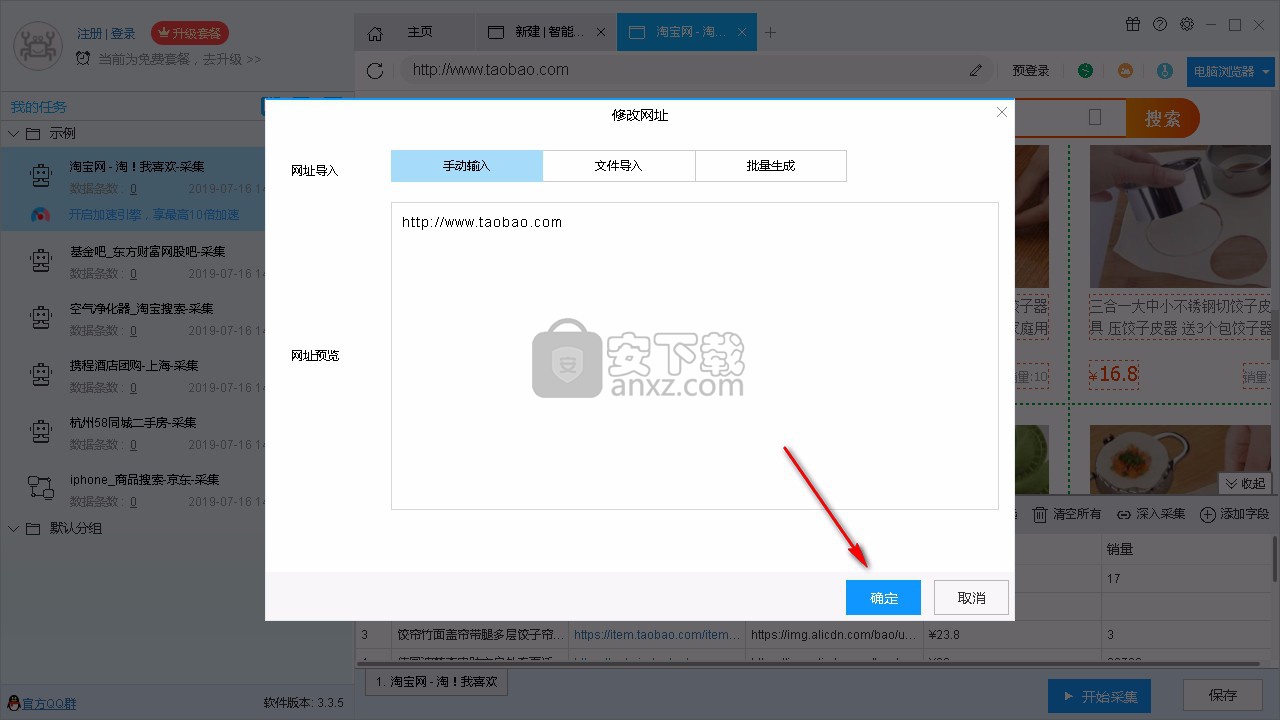Click the home icon in tab bar
This screenshot has width=1280, height=720.
coord(375,33)
